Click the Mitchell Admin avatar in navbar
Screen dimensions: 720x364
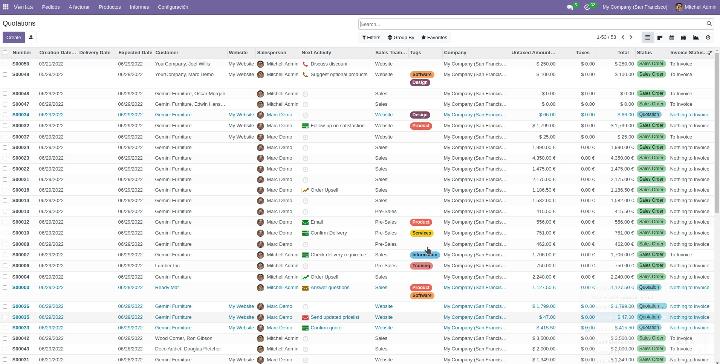point(679,7)
